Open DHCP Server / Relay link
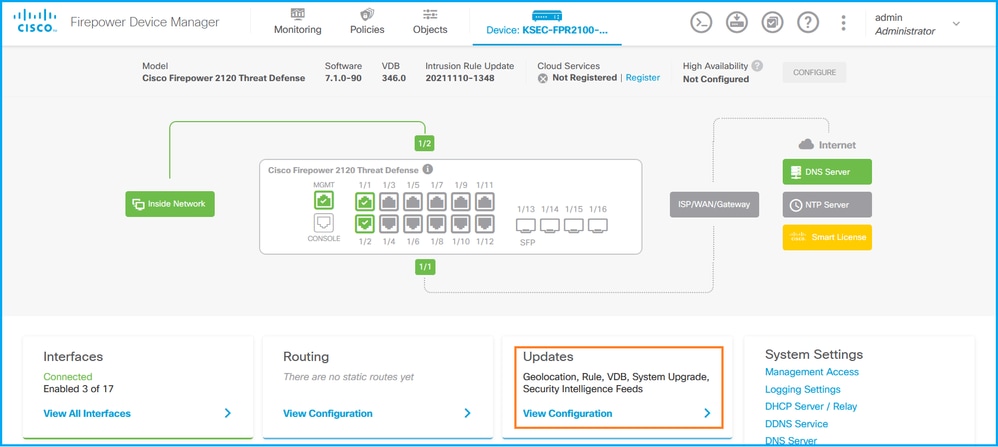Screen dimensions: 998x447 [811, 406]
